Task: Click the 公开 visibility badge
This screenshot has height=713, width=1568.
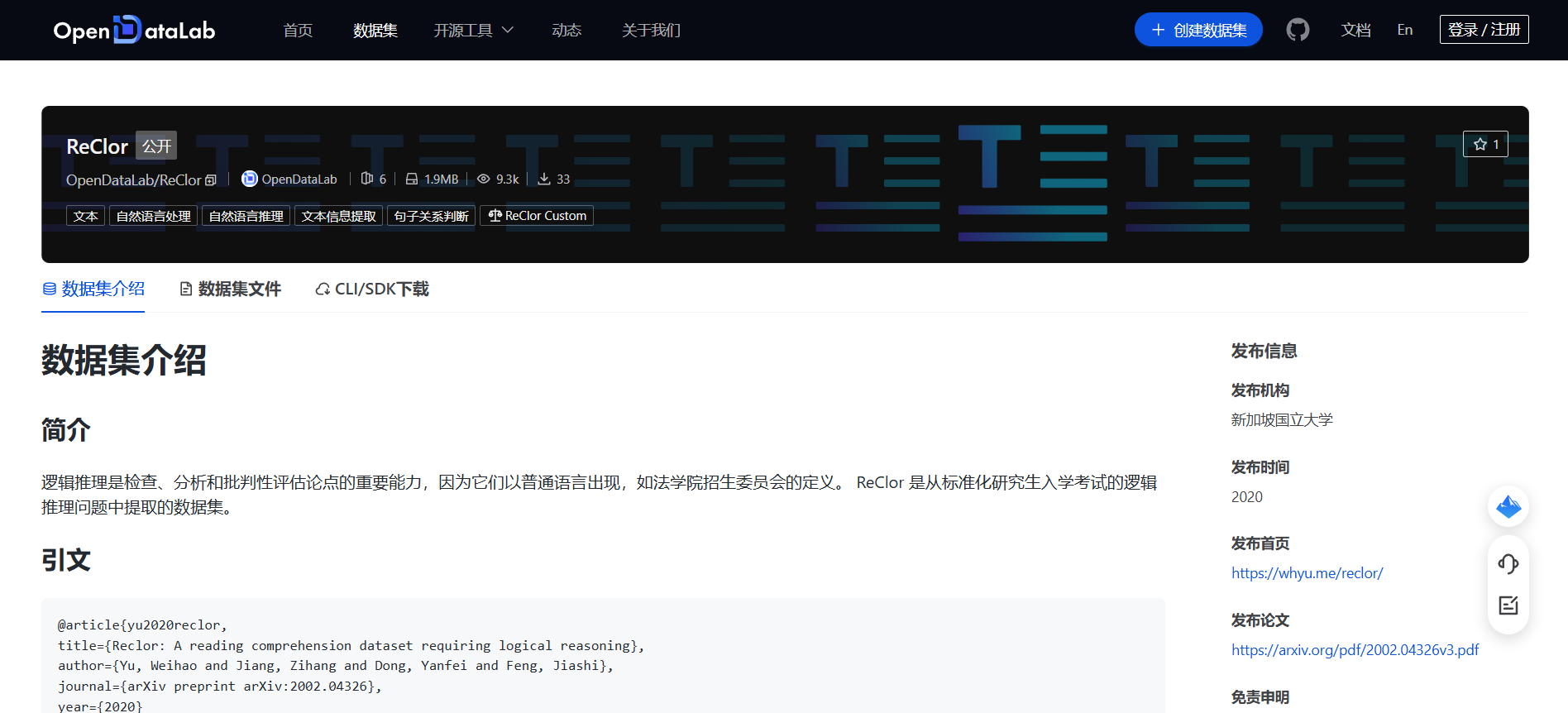Action: point(156,146)
